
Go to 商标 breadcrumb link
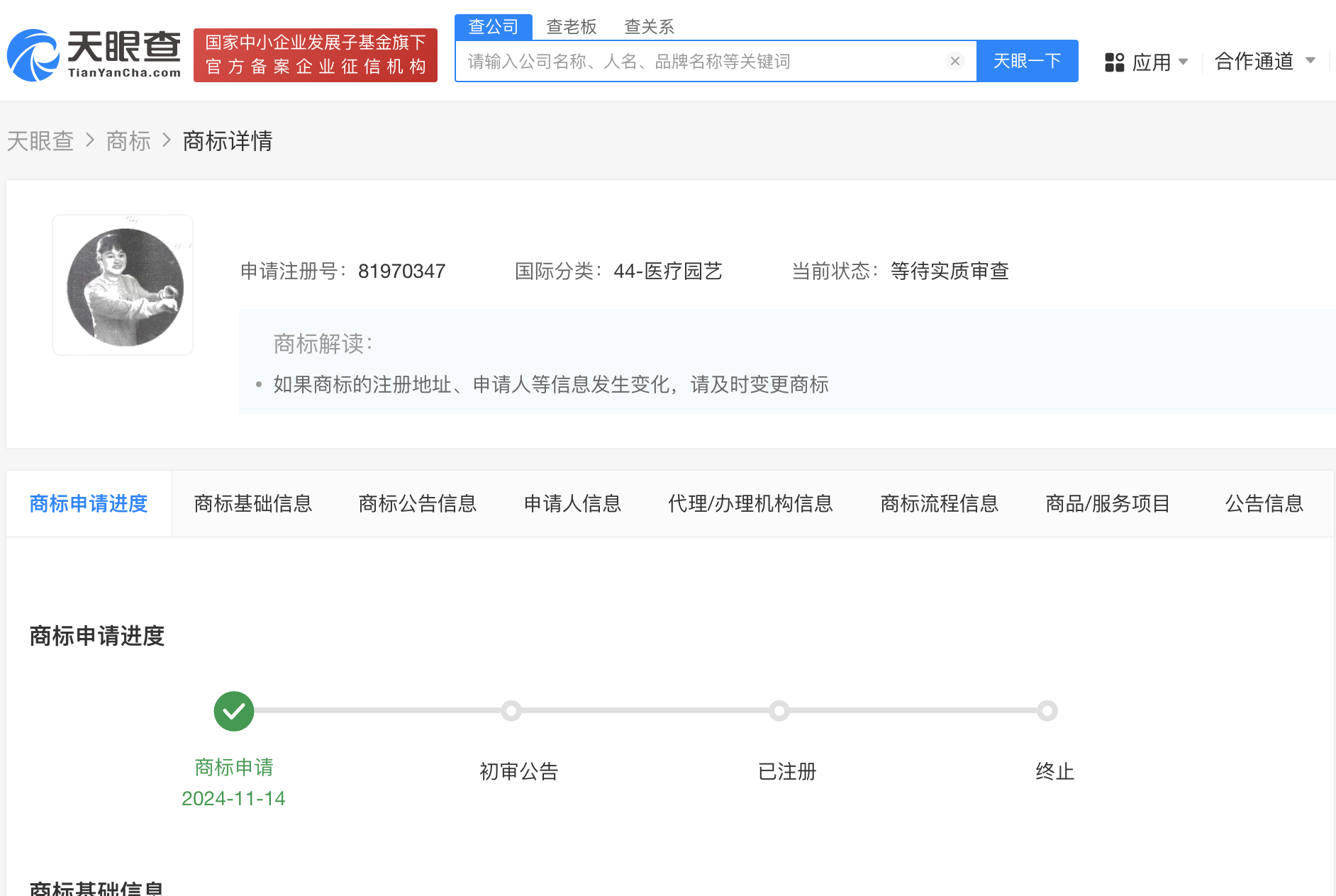tap(128, 141)
